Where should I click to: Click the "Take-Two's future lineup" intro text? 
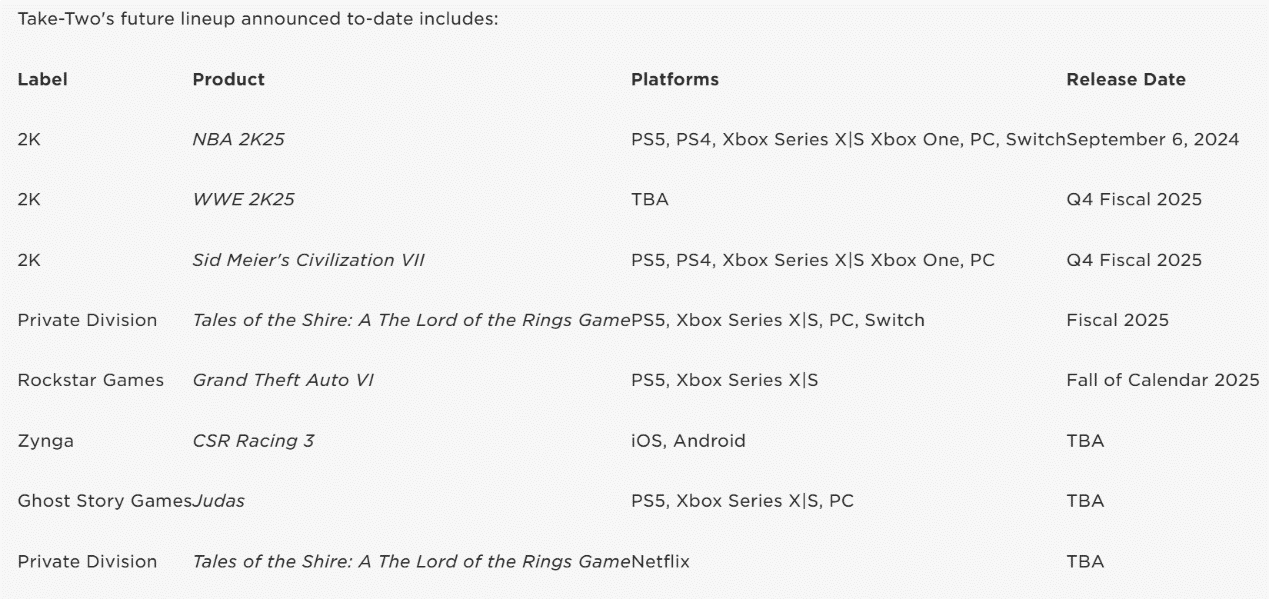[x=257, y=19]
